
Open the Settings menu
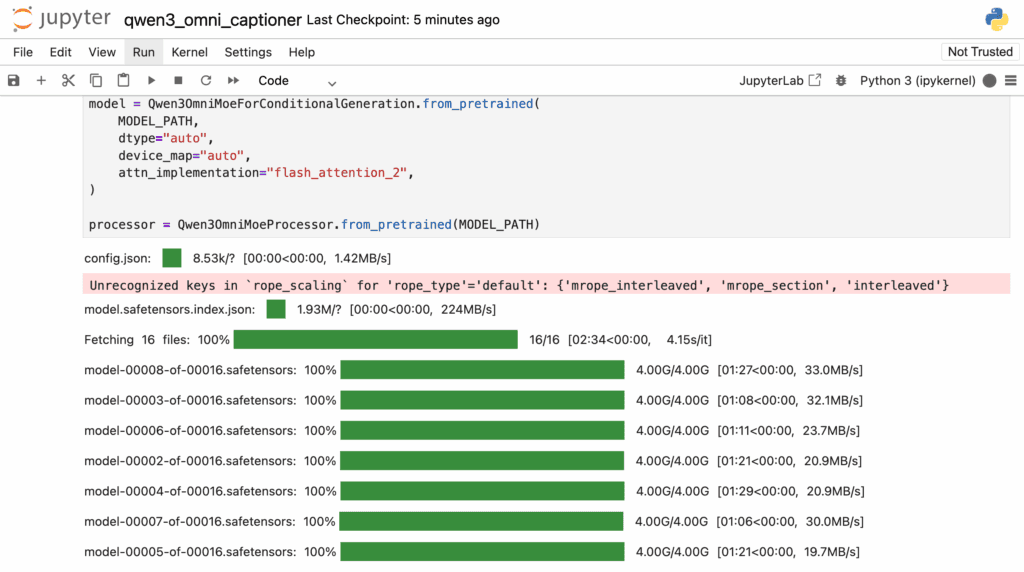247,52
